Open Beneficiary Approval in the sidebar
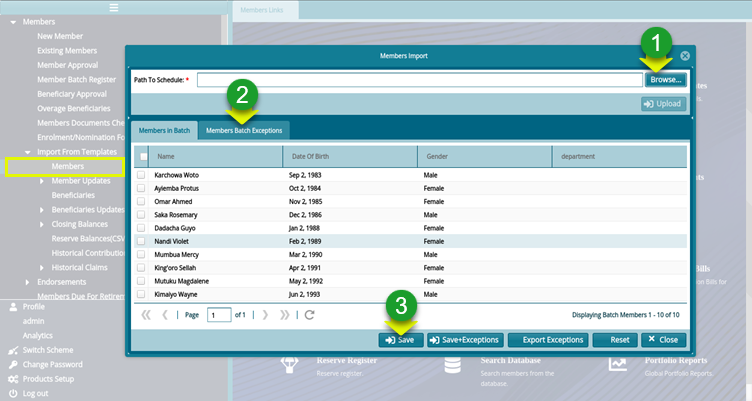Image resolution: width=752 pixels, height=401 pixels. tap(72, 94)
